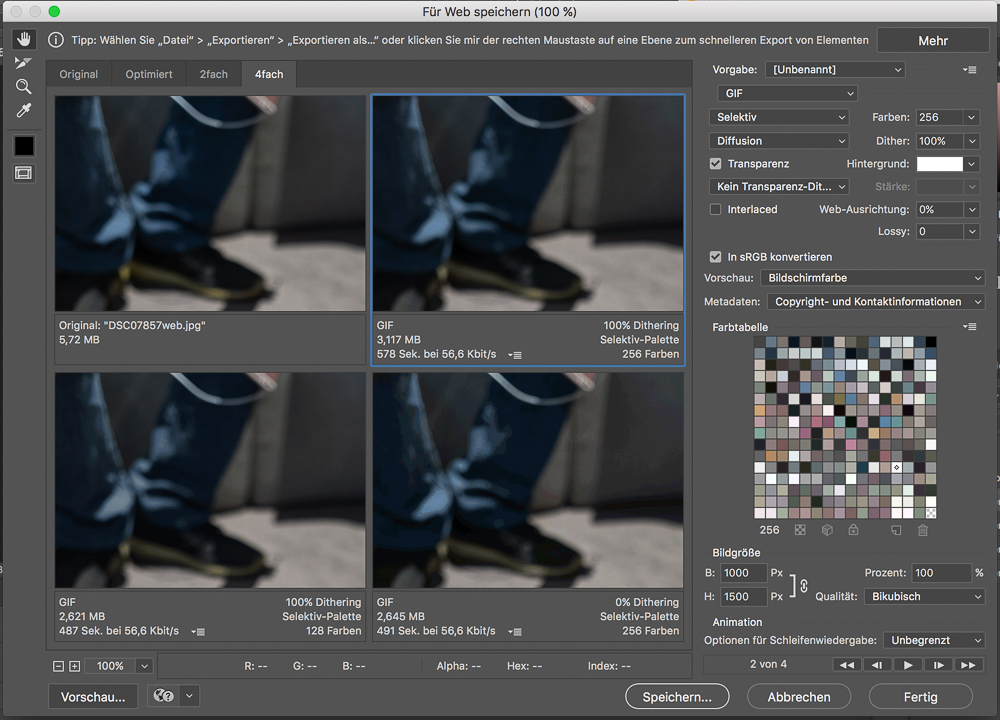Open the Hintergrund matte dropdown arrow

click(971, 164)
